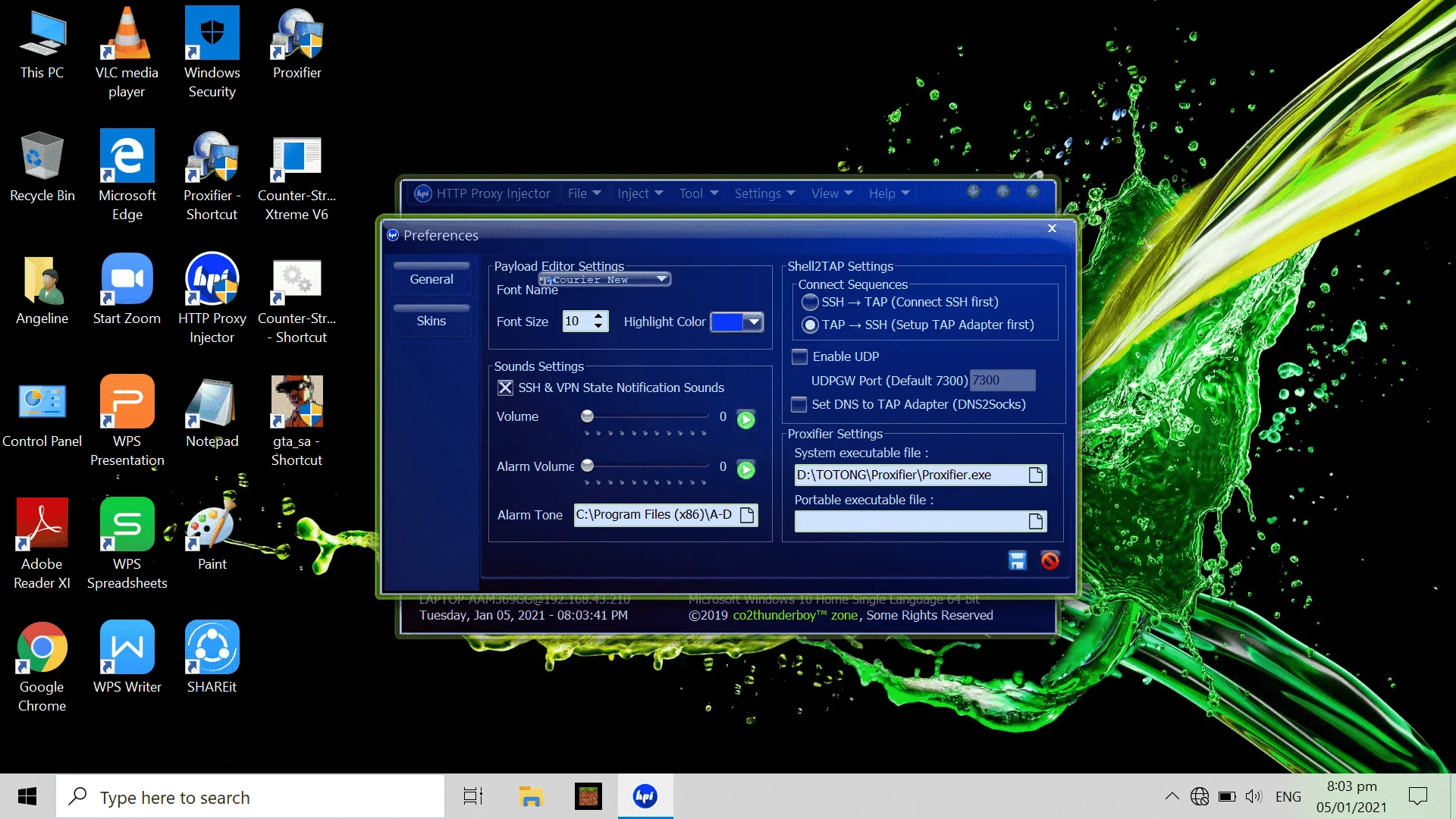The height and width of the screenshot is (819, 1456).
Task: Play the Volume test sound button
Action: tap(746, 419)
